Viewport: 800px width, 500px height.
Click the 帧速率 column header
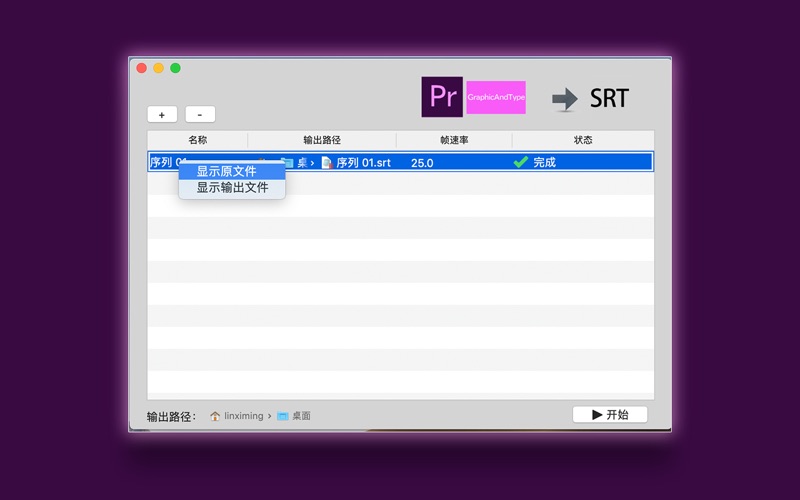454,140
